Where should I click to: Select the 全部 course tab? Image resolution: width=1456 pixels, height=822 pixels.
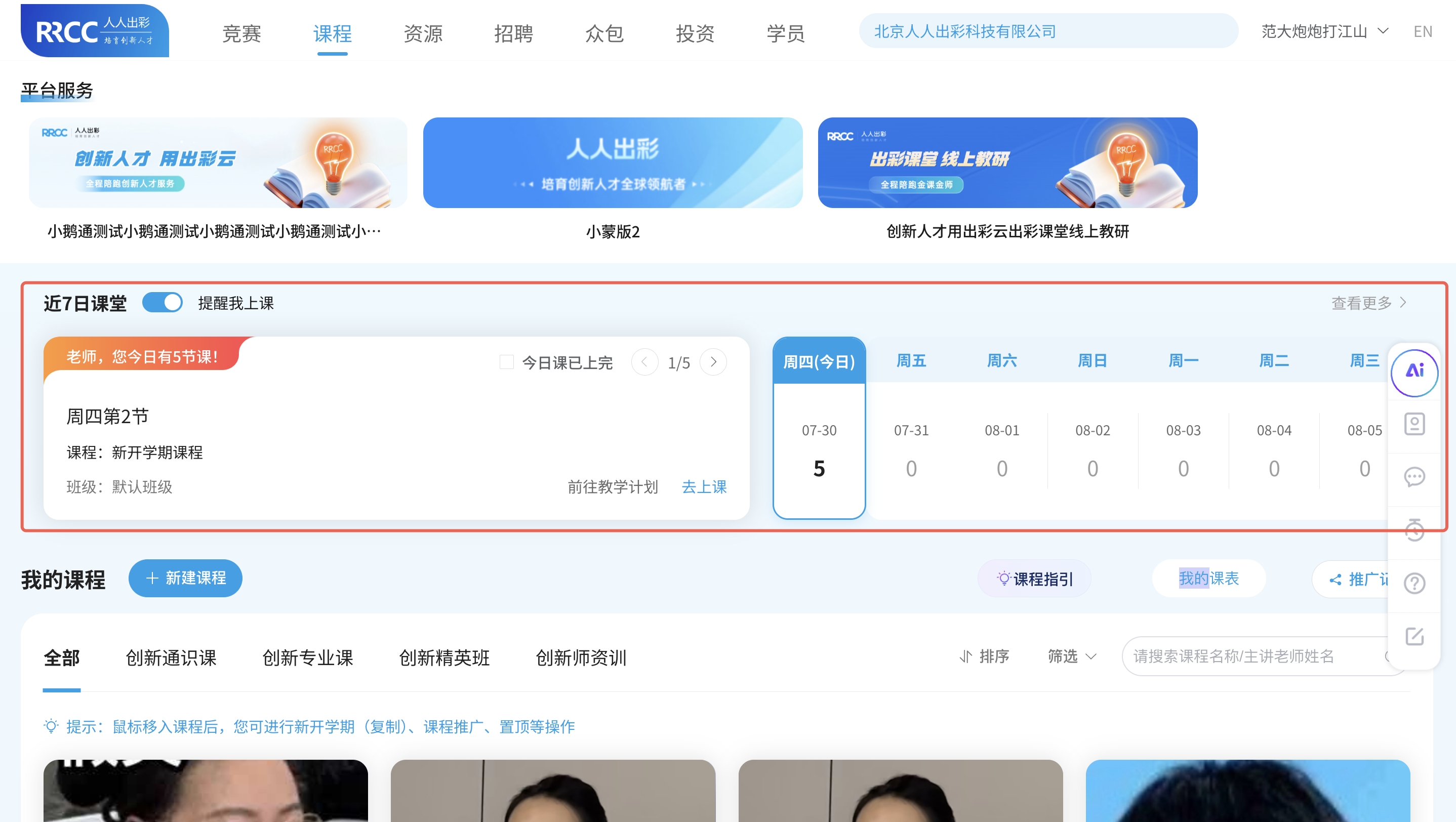(x=62, y=657)
